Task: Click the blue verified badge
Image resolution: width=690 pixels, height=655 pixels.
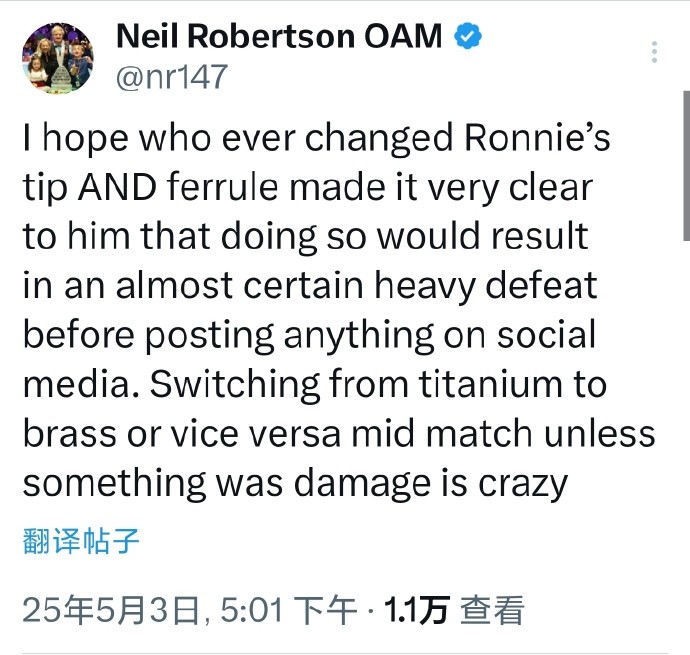Action: 469,37
